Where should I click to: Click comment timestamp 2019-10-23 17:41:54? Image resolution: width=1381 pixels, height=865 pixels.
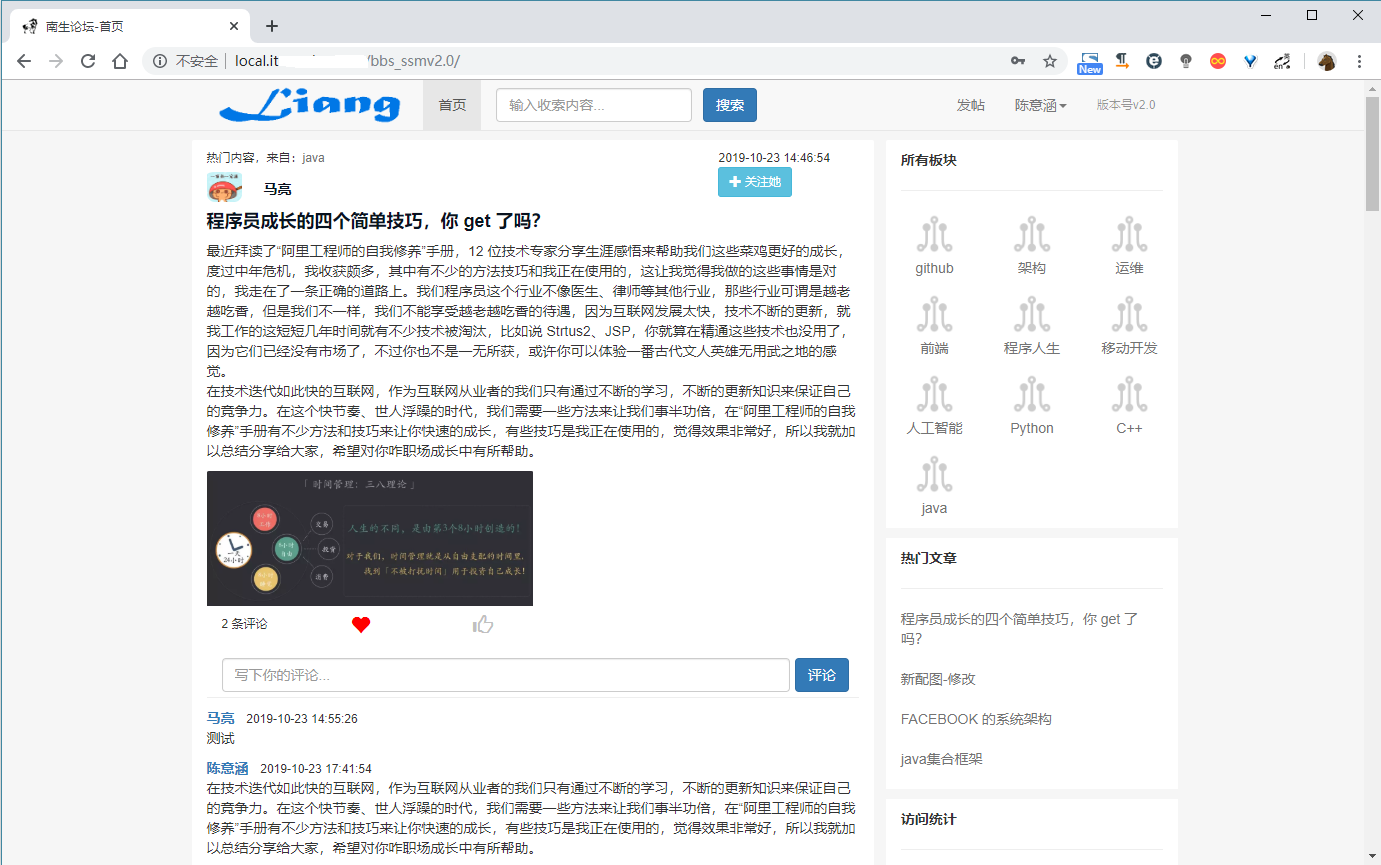click(316, 769)
